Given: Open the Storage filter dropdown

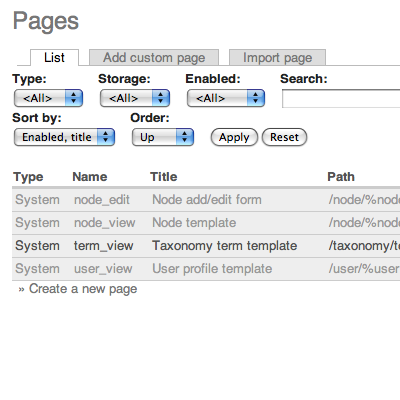Looking at the screenshot, I should (135, 98).
